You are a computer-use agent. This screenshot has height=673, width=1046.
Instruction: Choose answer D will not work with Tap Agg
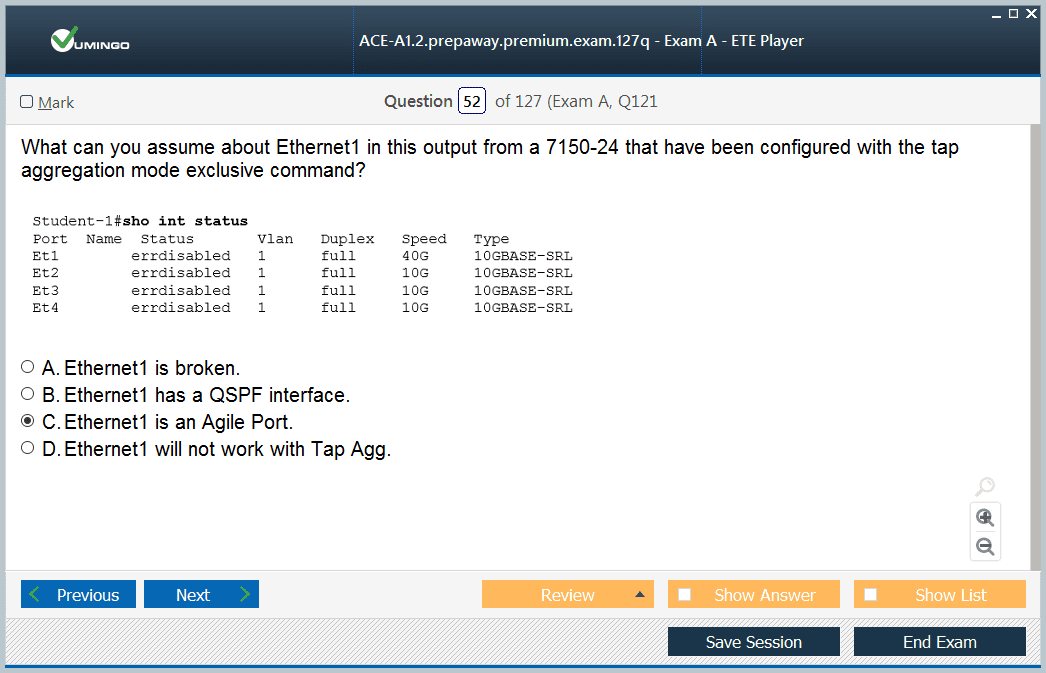[27, 448]
